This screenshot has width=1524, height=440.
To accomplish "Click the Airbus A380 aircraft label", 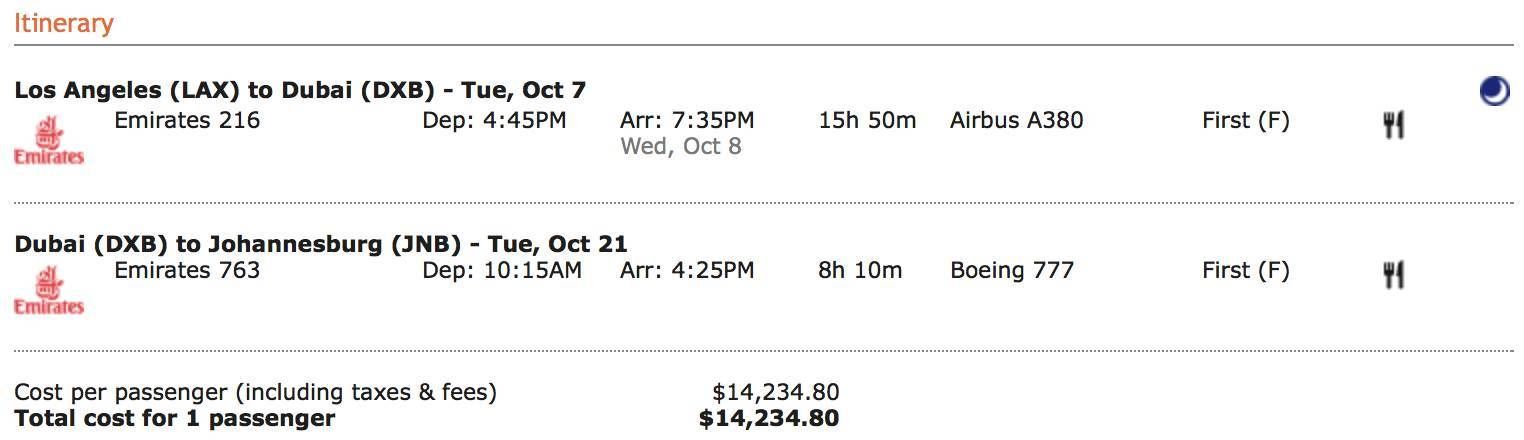I will [x=1016, y=121].
